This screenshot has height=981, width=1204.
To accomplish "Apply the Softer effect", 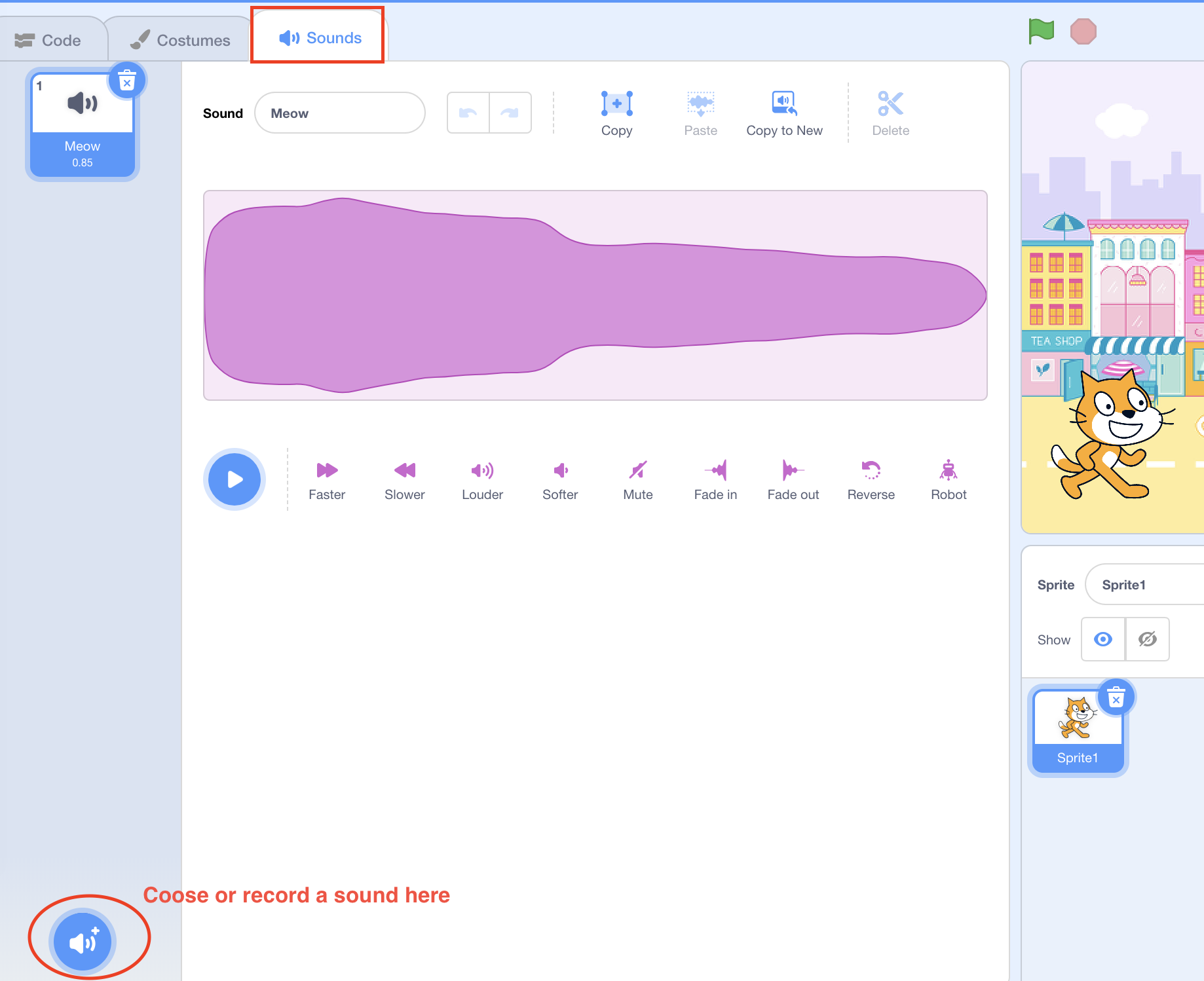I will click(560, 479).
